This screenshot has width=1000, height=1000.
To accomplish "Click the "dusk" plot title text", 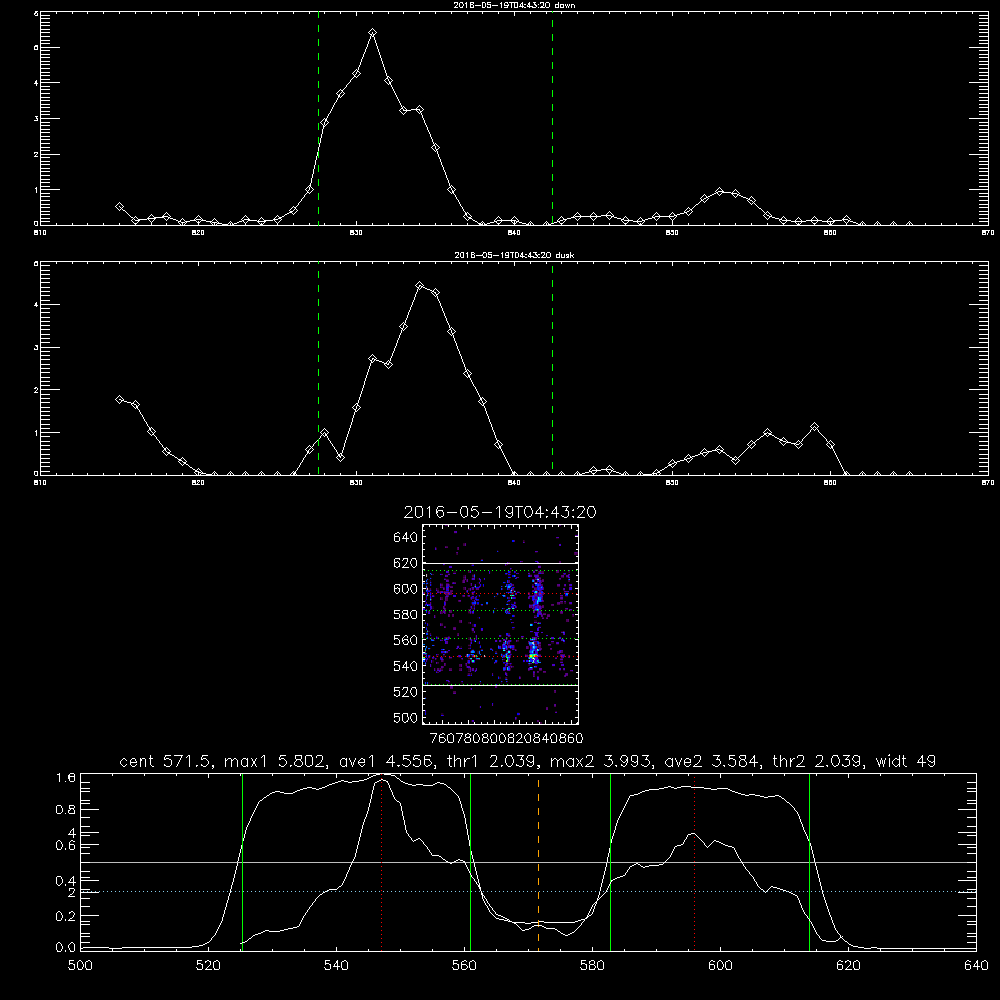I will (515, 255).
